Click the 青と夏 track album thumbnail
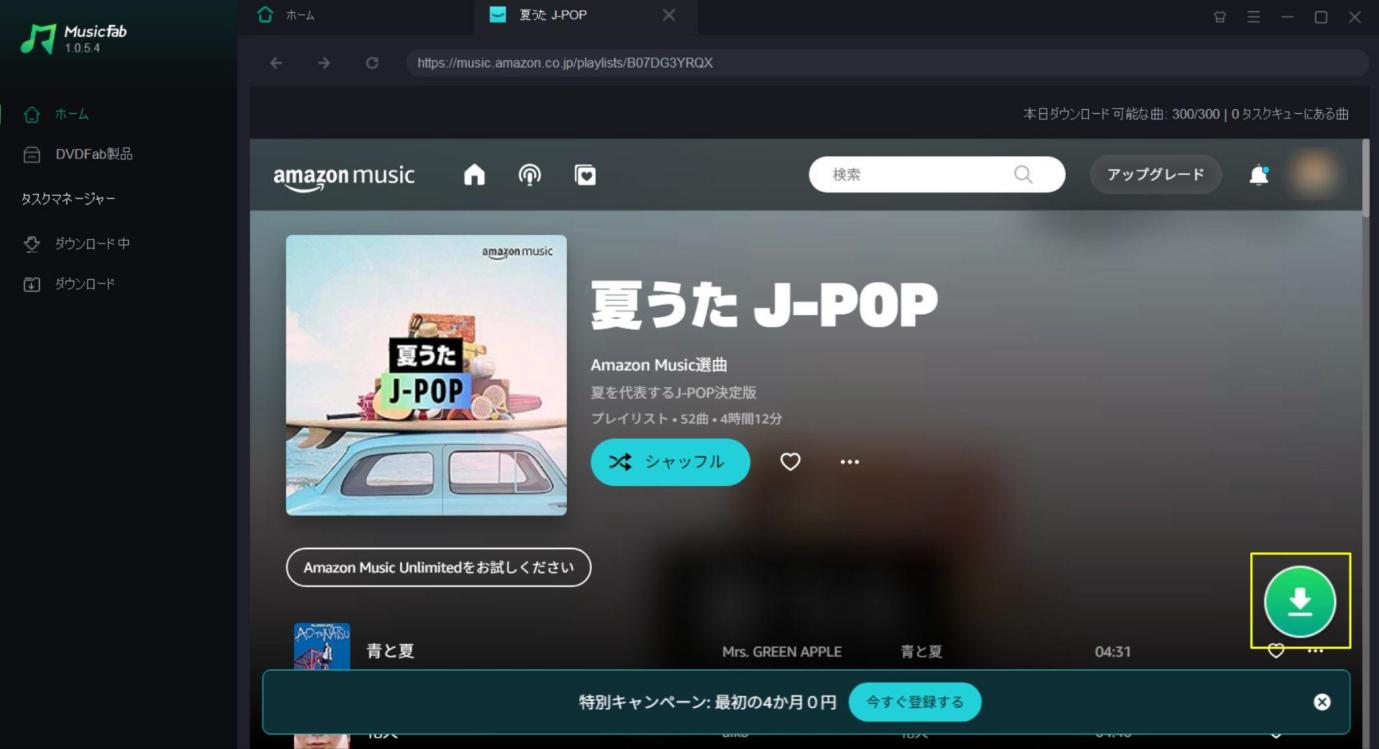This screenshot has height=749, width=1379. tap(322, 646)
